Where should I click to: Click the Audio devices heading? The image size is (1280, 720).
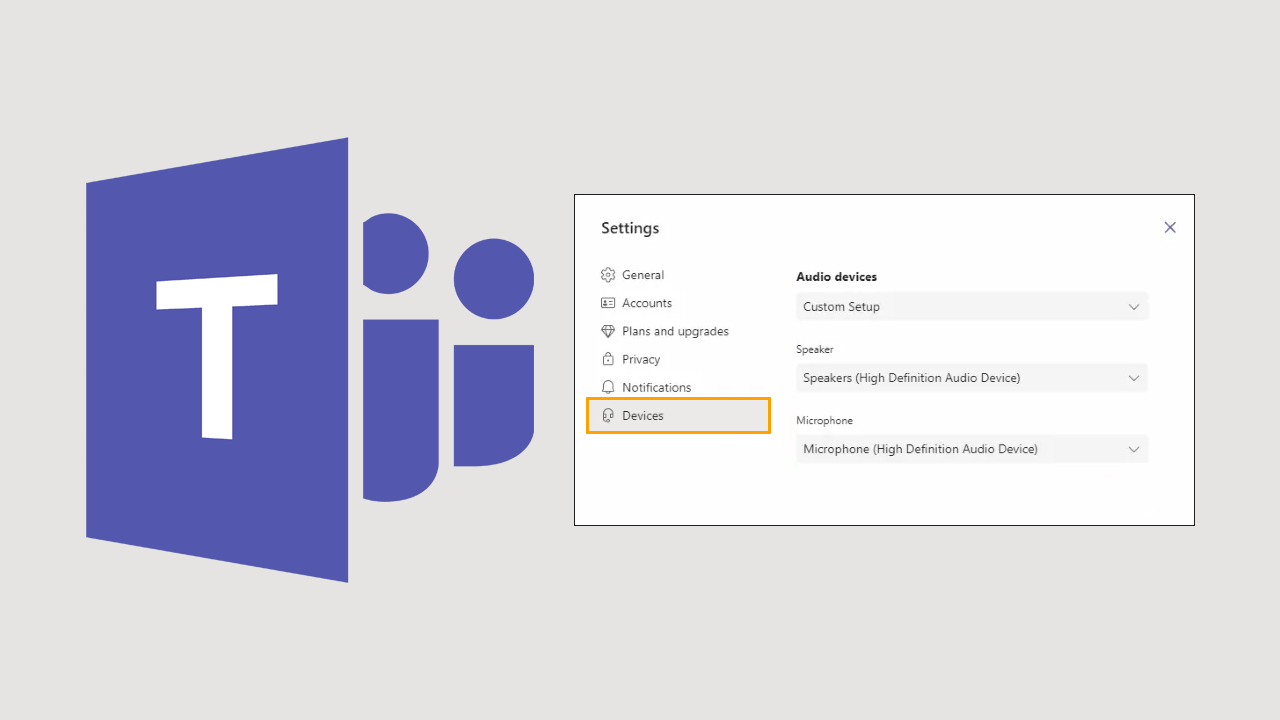point(836,277)
